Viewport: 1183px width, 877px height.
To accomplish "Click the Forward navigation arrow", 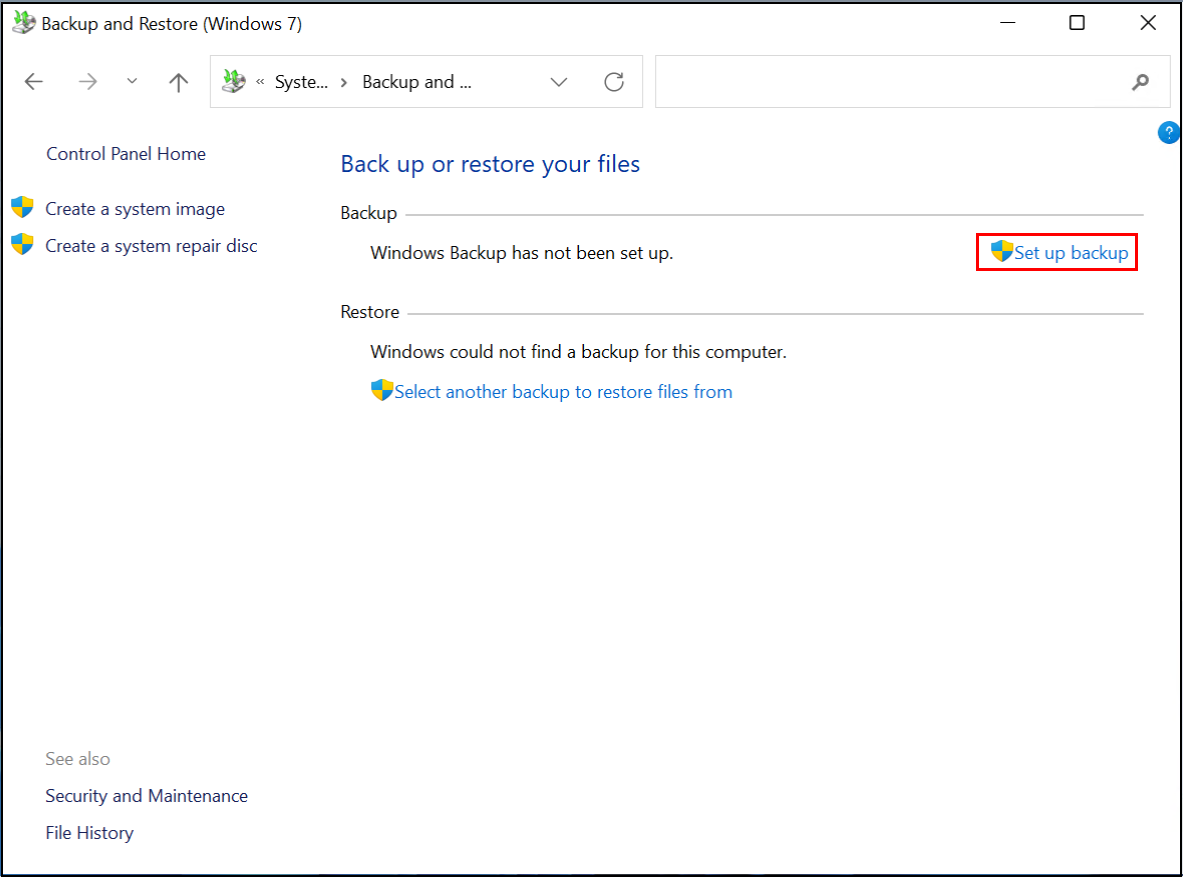I will point(88,82).
